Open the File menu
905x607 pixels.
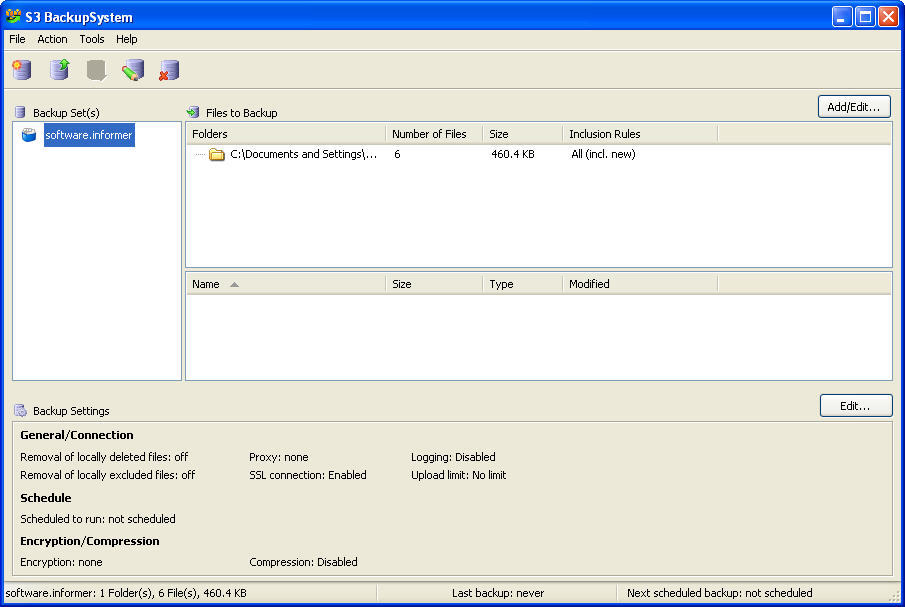(x=16, y=39)
